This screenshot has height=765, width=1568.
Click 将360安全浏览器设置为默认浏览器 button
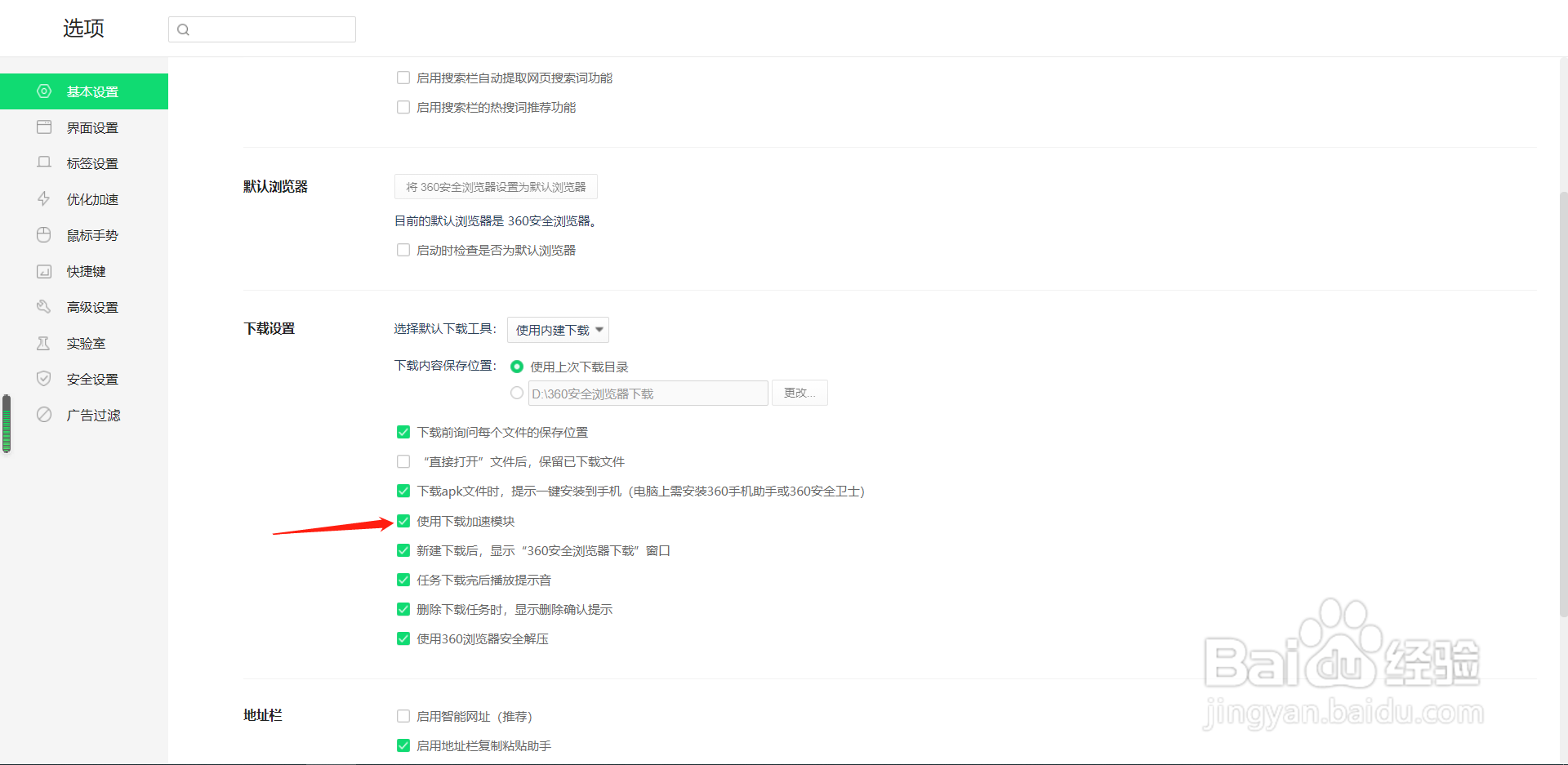click(x=496, y=187)
